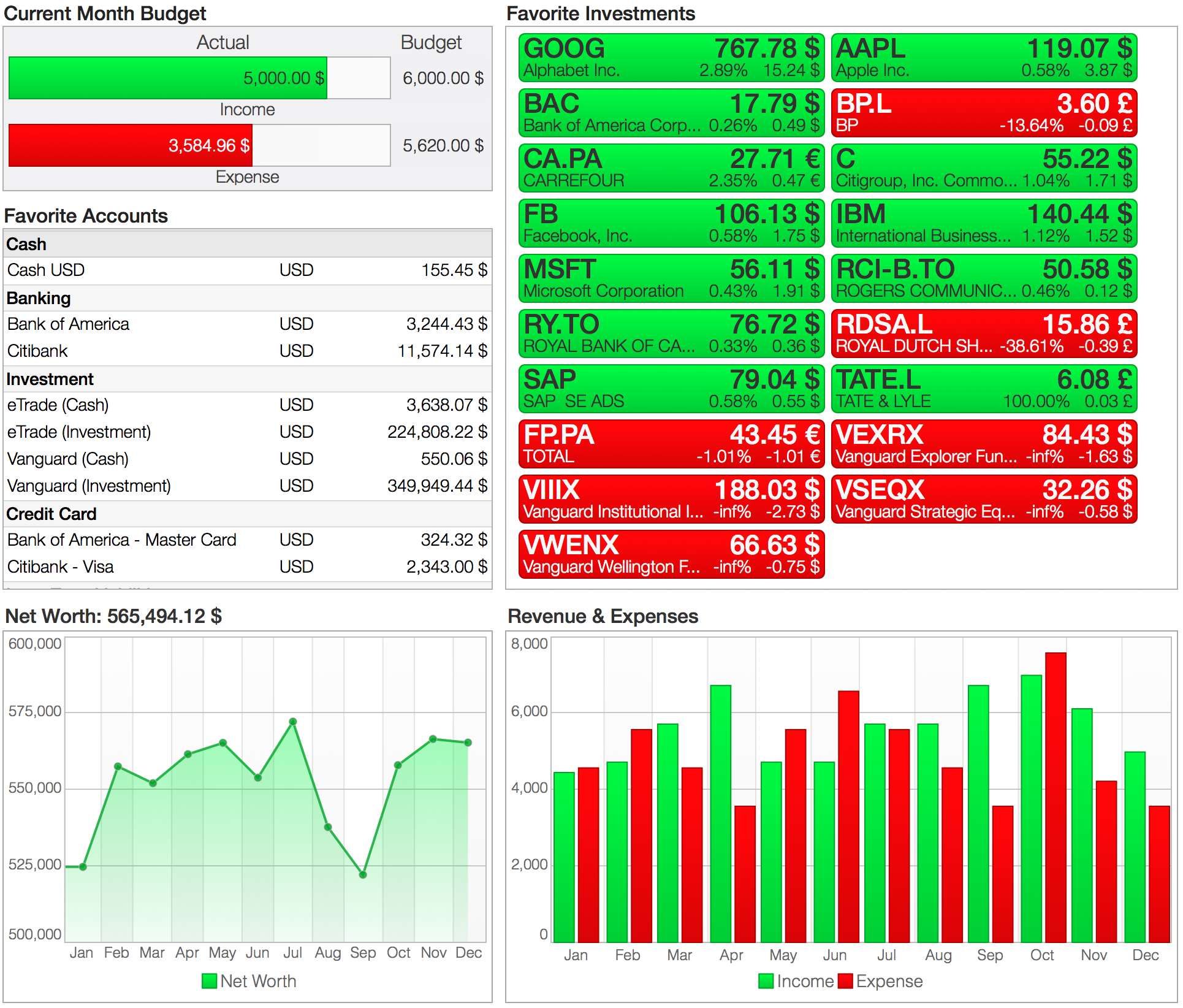
Task: Select the VEXRX Vanguard Explorer tile
Action: (x=984, y=444)
